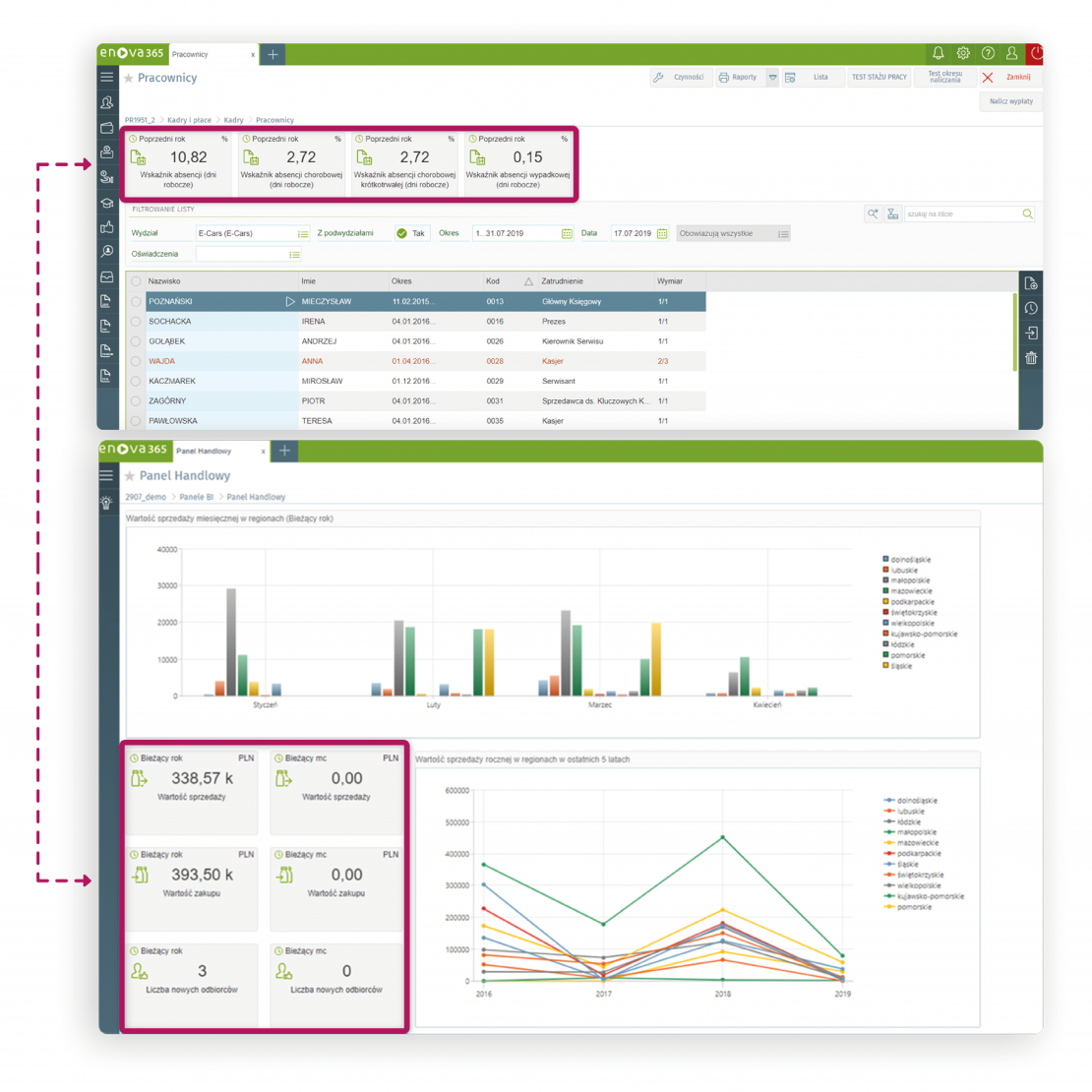
Task: Open hamburger menu in Pracownicy window
Action: [107, 77]
